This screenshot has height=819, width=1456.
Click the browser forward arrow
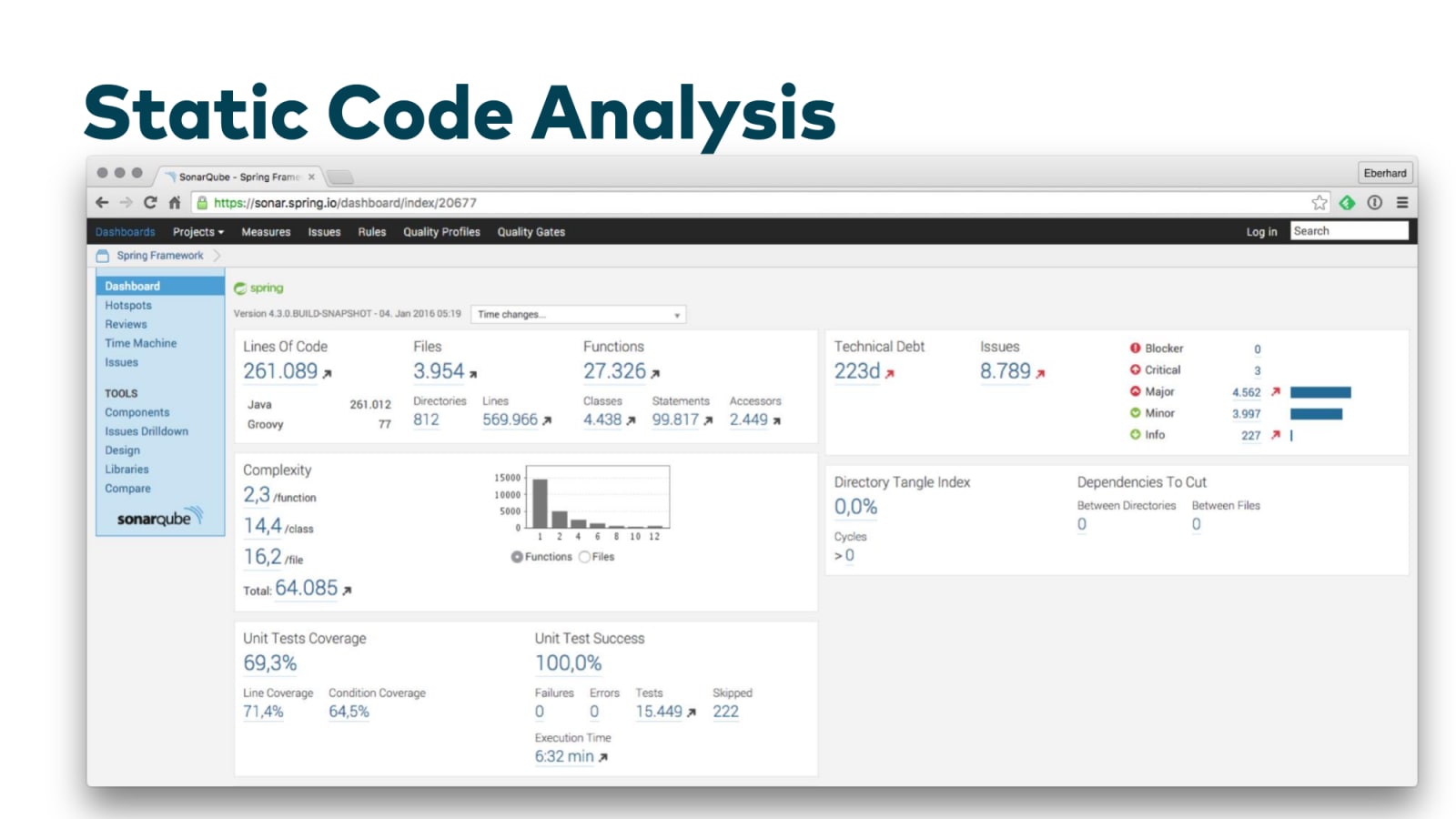point(126,203)
